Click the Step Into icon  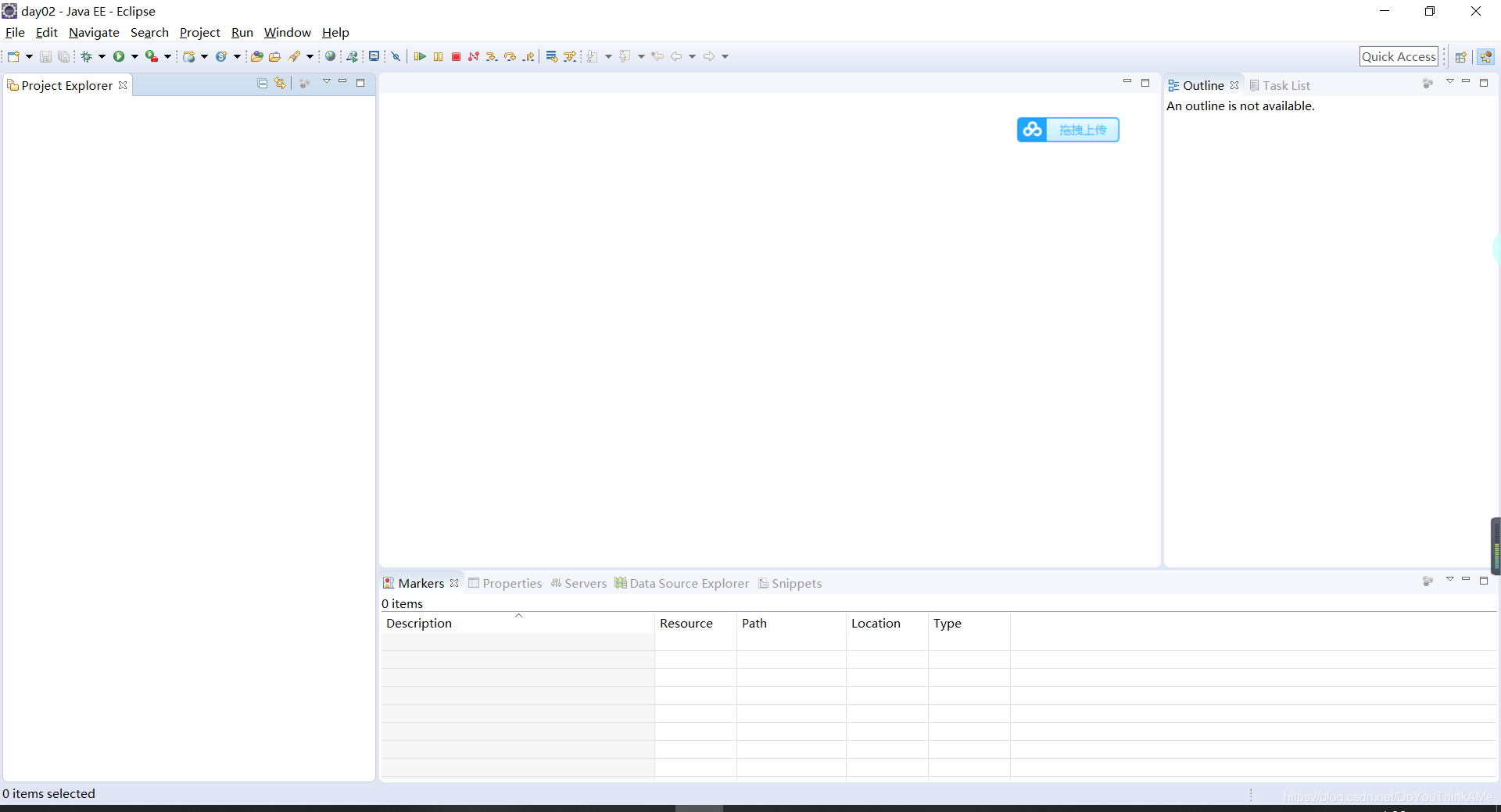click(492, 56)
